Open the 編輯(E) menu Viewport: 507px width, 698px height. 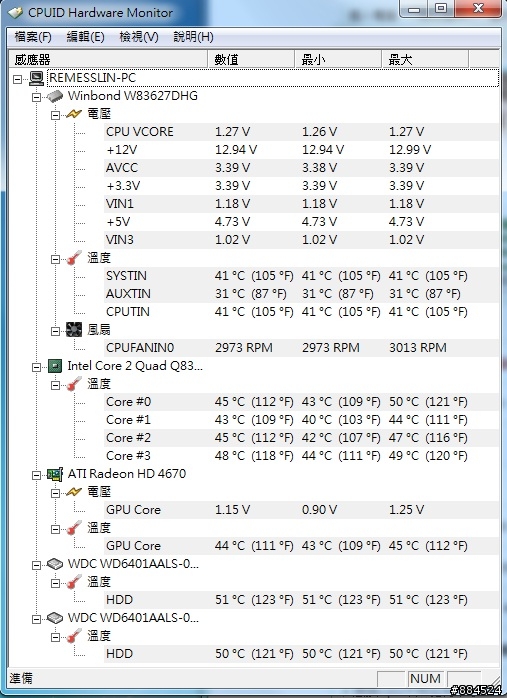point(85,37)
